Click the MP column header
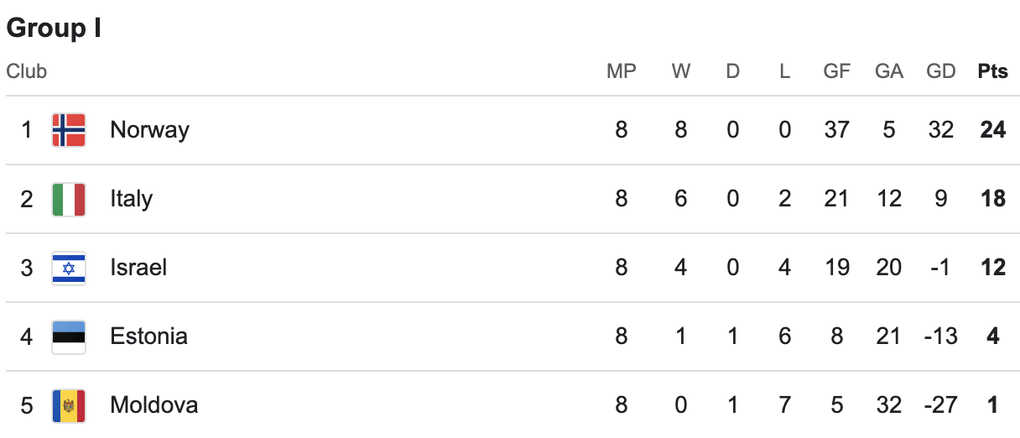1020x438 pixels. 621,72
